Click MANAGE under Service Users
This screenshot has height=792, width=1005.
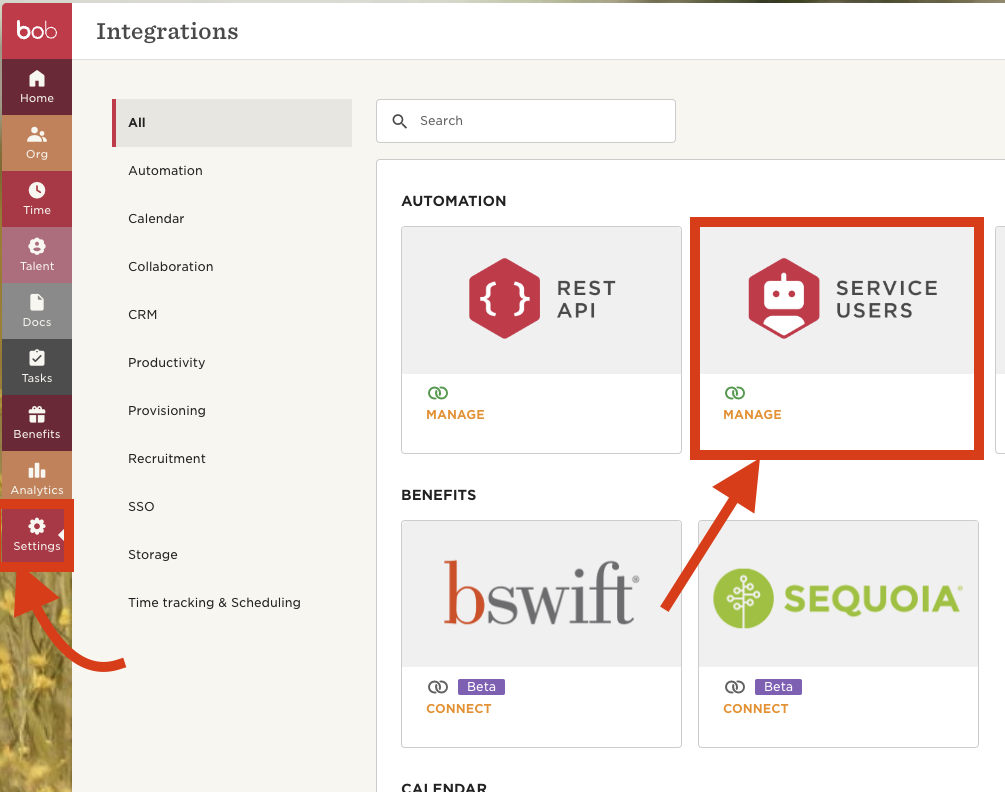752,414
